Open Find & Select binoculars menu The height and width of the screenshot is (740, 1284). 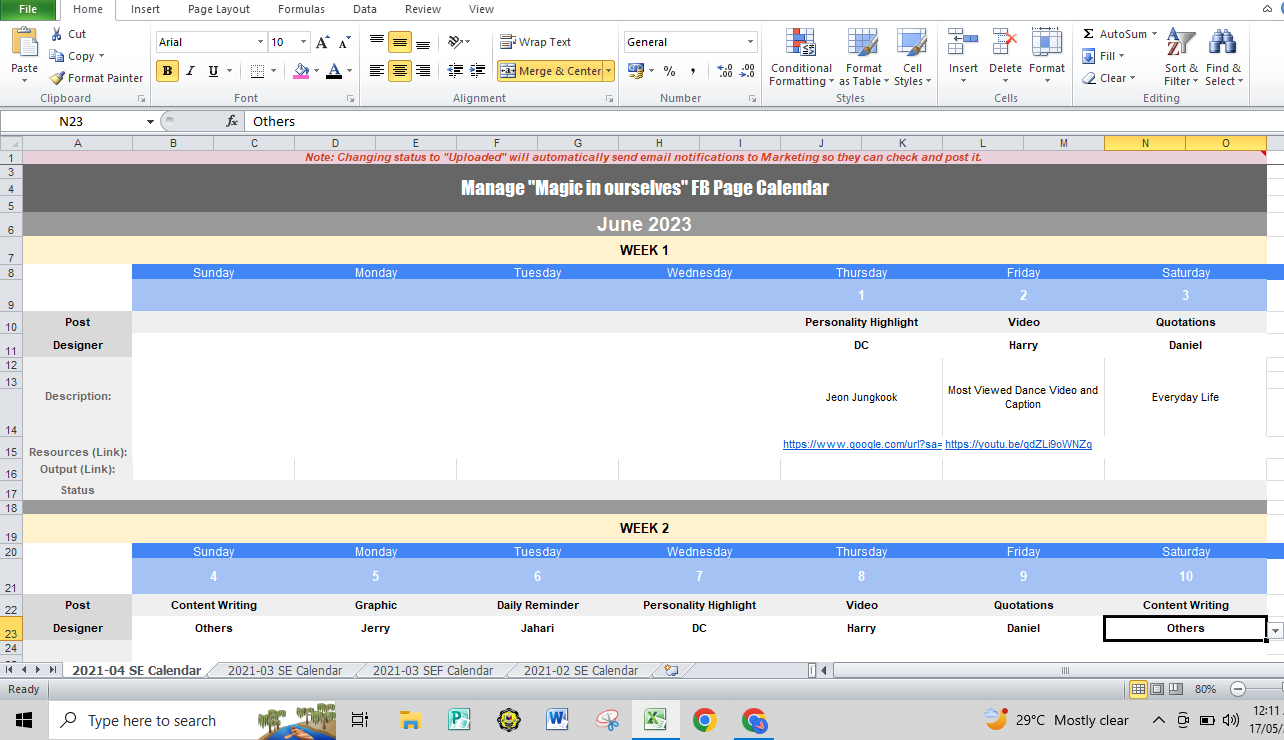[1223, 57]
